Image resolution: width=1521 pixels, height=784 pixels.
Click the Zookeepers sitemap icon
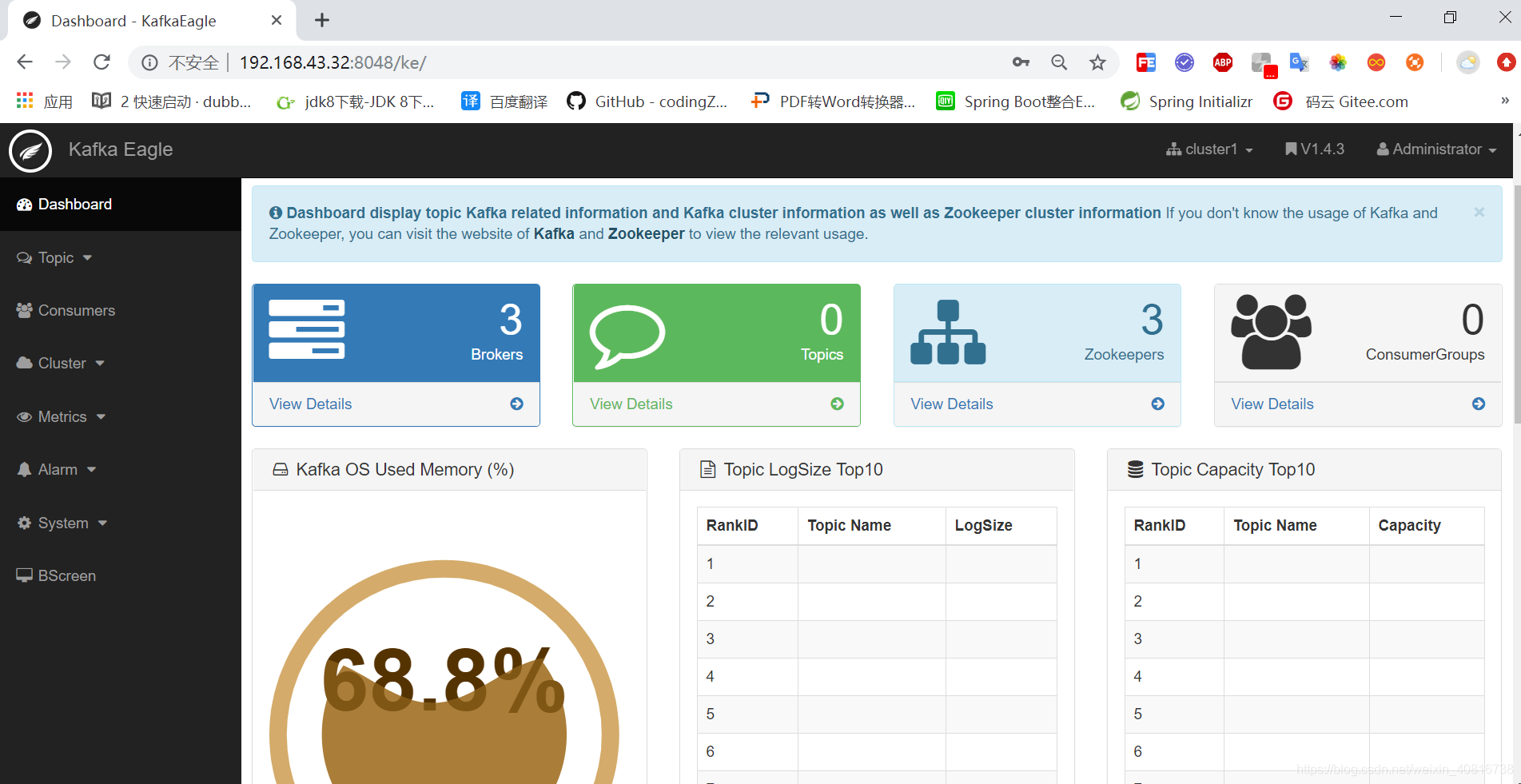pyautogui.click(x=948, y=332)
